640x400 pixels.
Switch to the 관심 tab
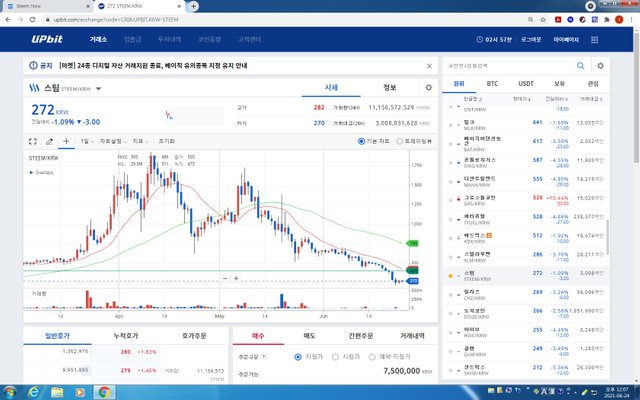tap(593, 84)
